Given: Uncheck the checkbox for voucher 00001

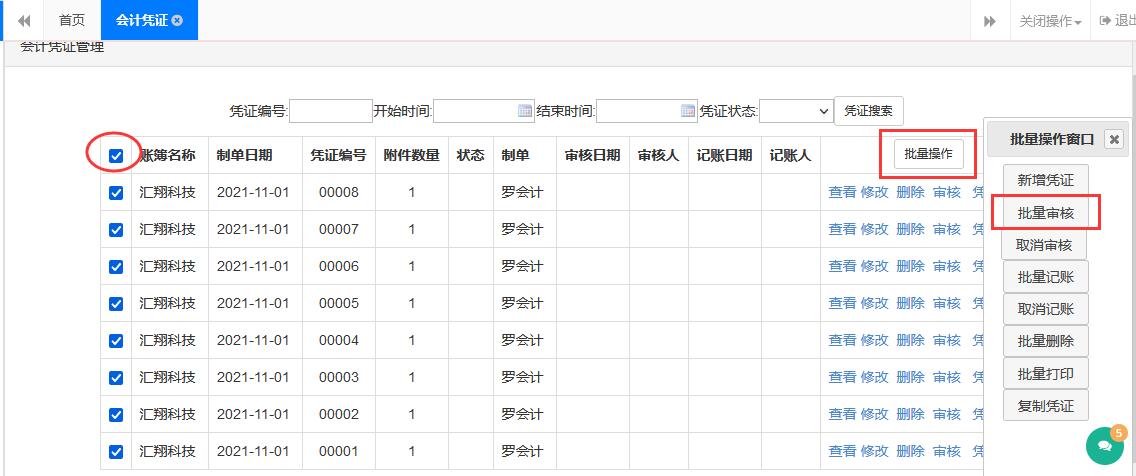Looking at the screenshot, I should [x=116, y=452].
